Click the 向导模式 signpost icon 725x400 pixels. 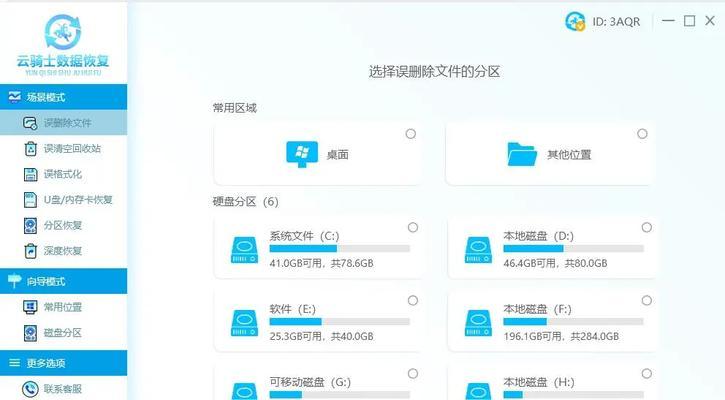click(15, 280)
